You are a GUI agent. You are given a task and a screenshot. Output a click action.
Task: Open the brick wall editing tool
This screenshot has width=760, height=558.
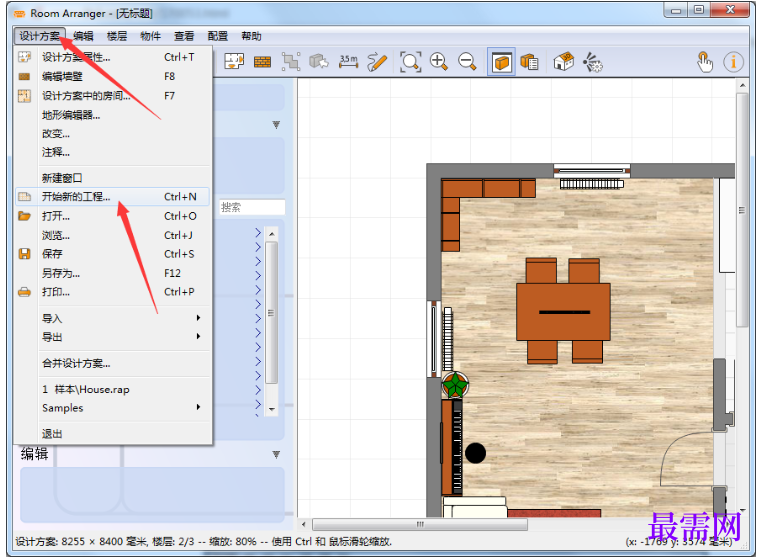[x=262, y=62]
